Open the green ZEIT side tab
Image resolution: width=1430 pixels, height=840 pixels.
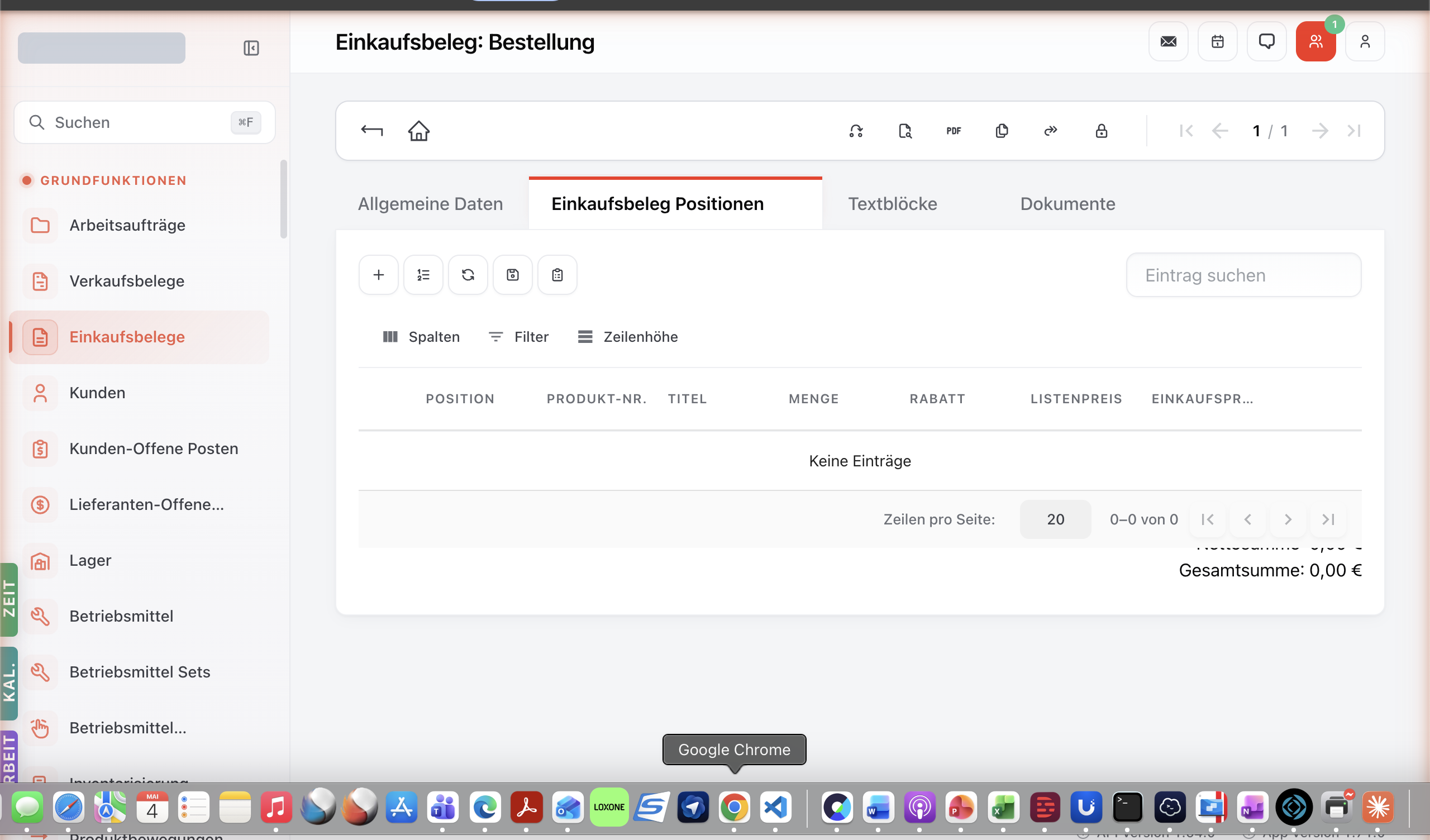pos(8,599)
